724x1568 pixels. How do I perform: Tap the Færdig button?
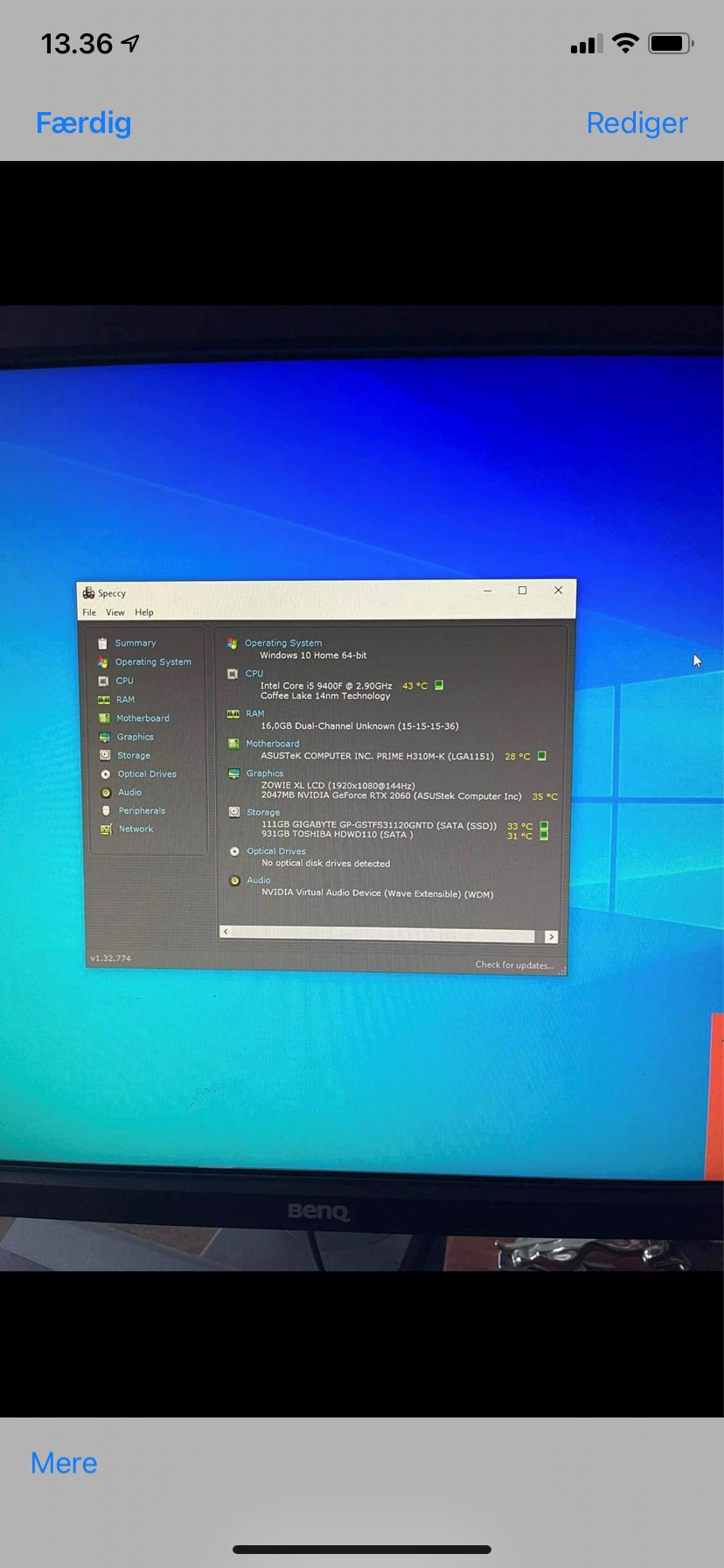click(83, 122)
